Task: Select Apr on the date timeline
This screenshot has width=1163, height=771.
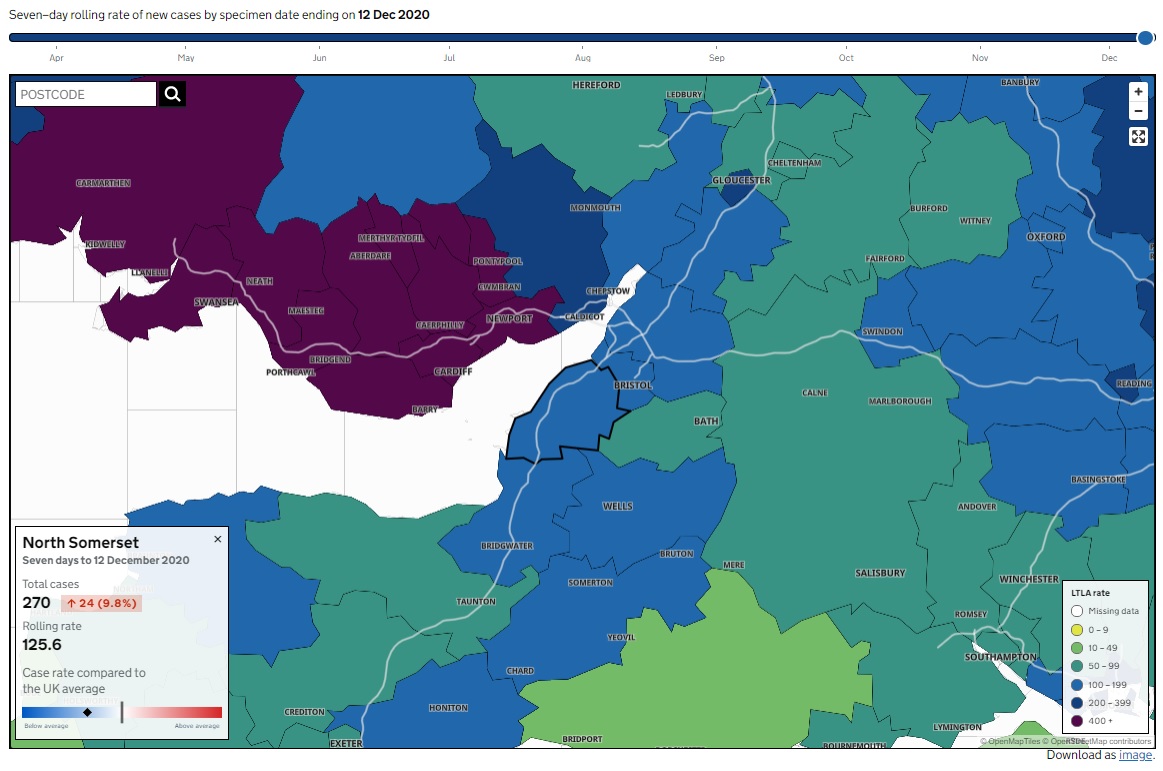Action: (x=57, y=58)
